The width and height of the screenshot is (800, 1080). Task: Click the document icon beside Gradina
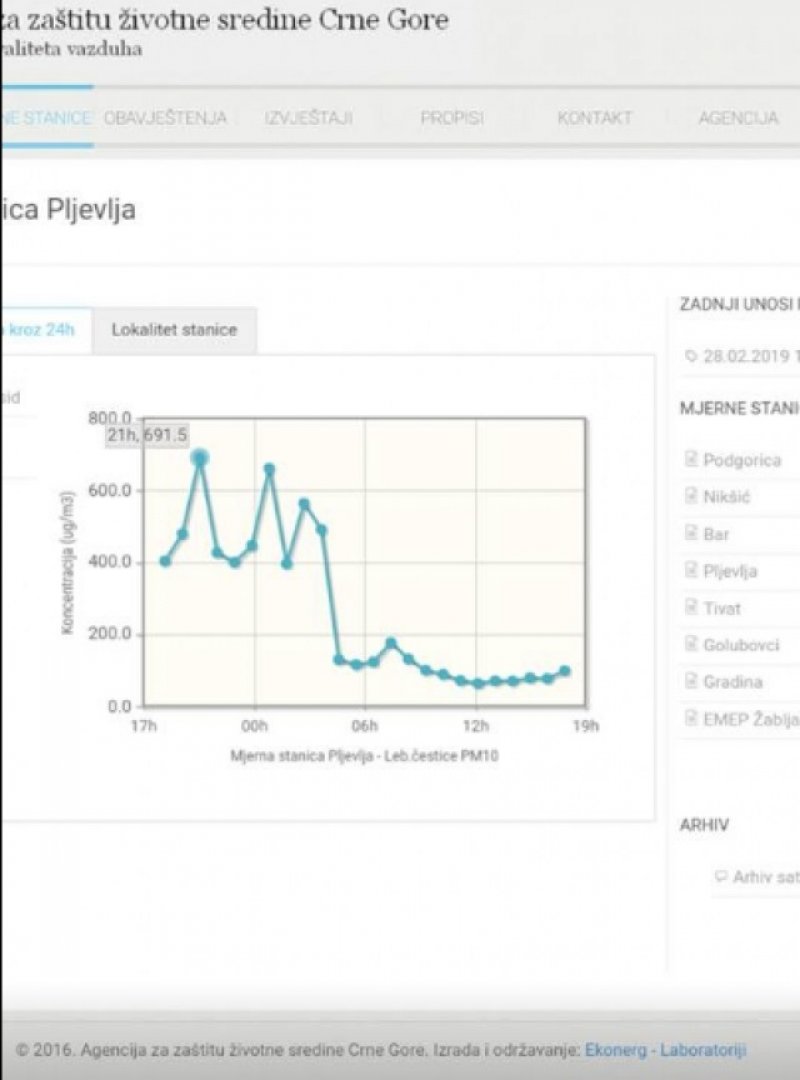(690, 682)
